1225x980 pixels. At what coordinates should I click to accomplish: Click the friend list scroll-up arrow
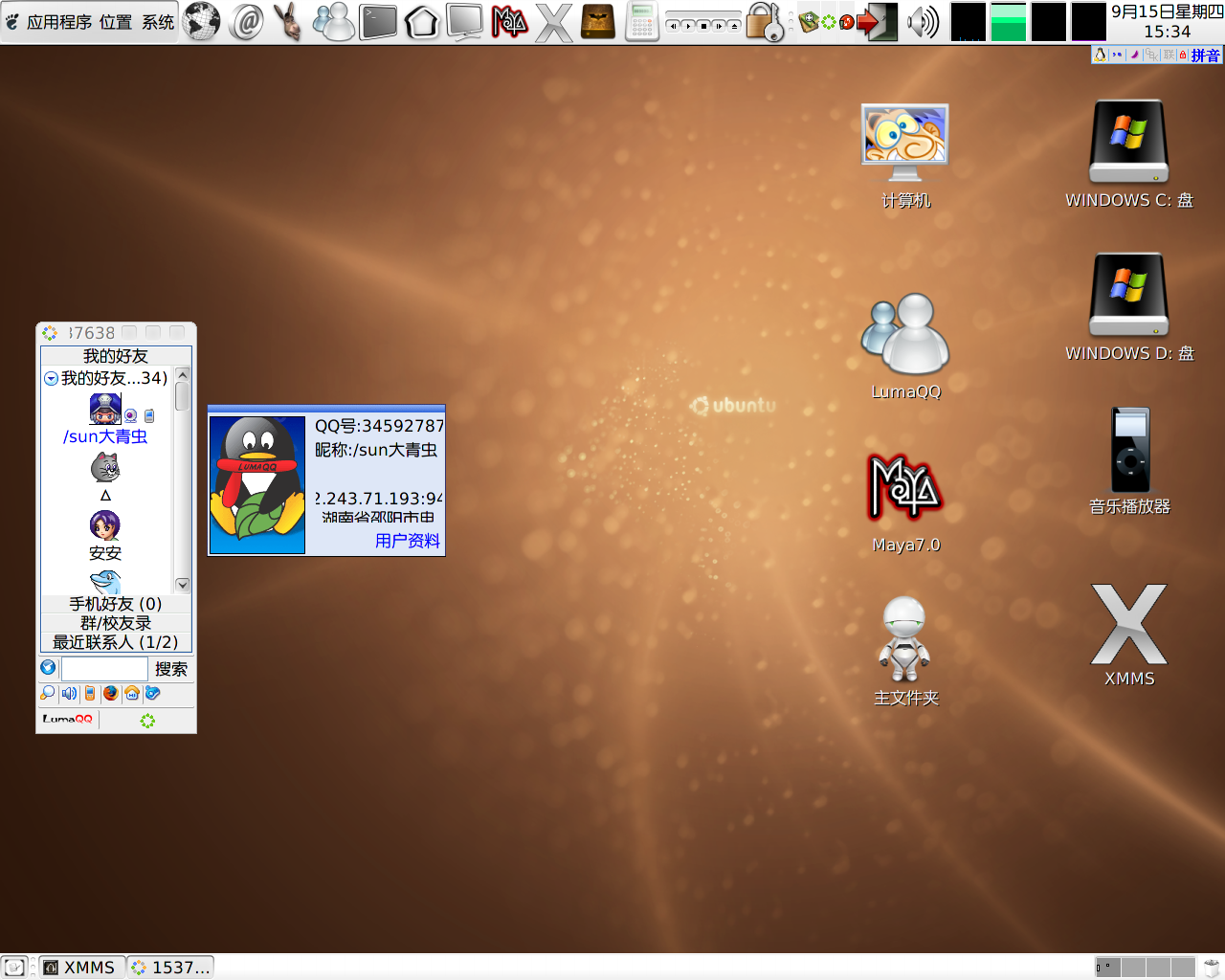coord(183,374)
